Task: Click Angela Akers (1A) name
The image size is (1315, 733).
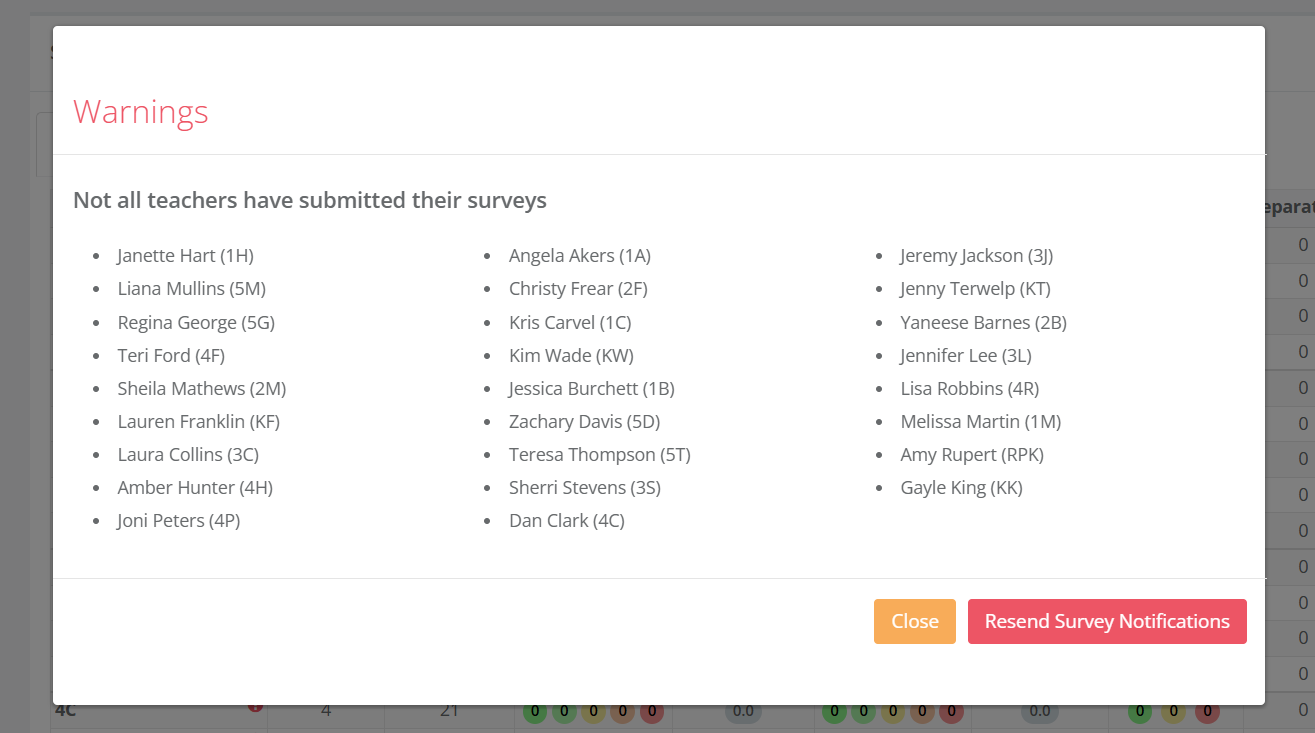Action: pos(580,256)
